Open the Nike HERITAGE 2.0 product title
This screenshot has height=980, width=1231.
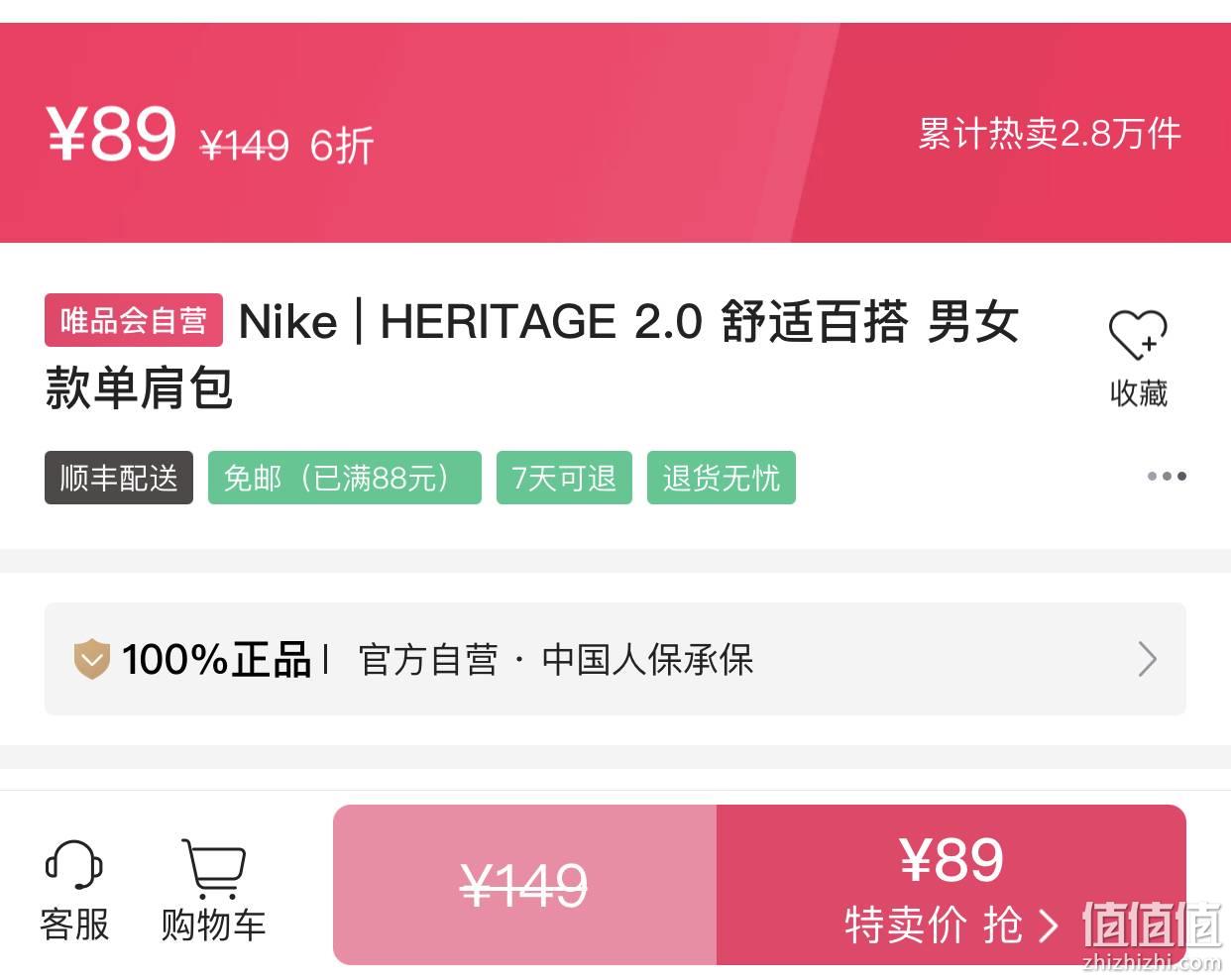[x=532, y=354]
